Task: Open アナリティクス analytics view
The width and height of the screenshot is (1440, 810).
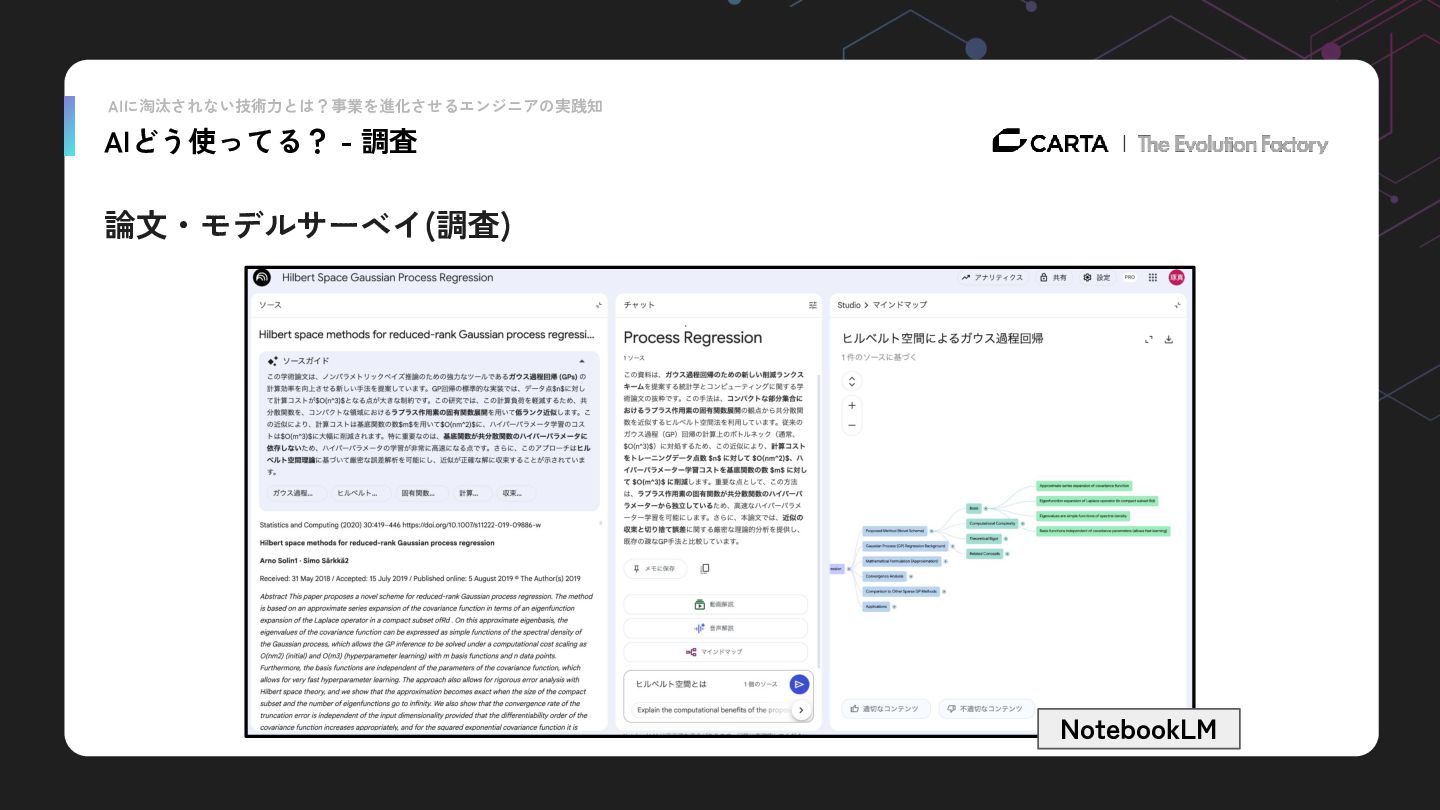Action: [x=992, y=277]
